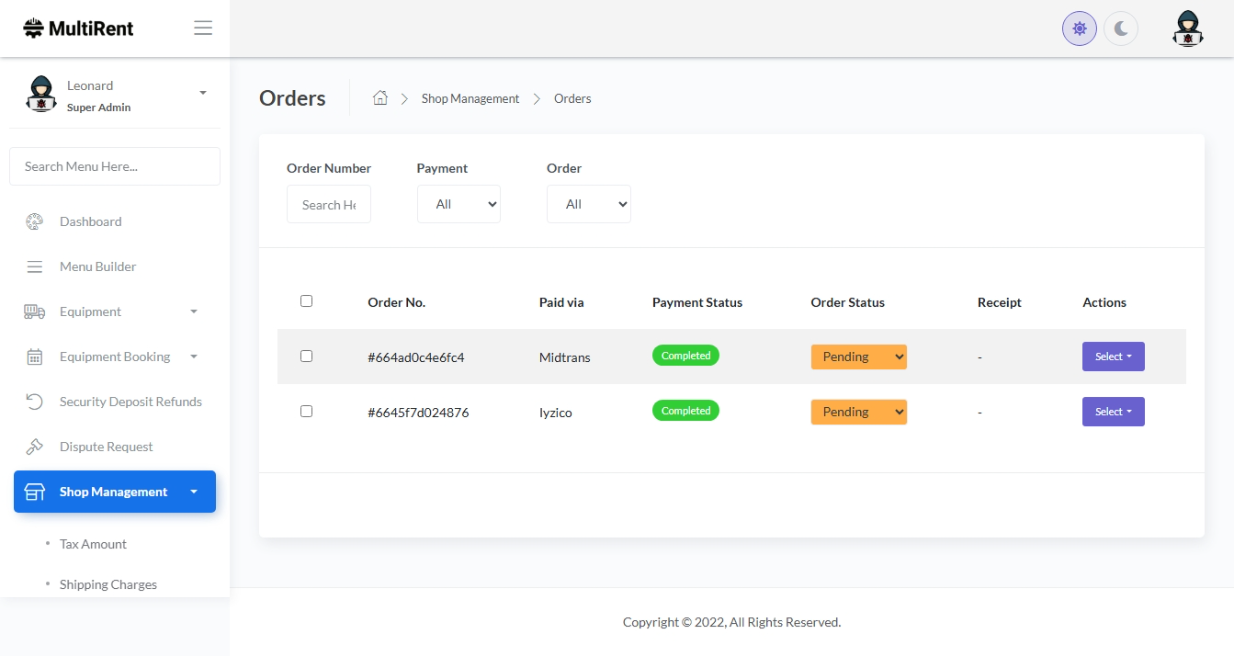Screen dimensions: 1234x656
Task: Open the top-right user avatar menu
Action: pos(1187,29)
